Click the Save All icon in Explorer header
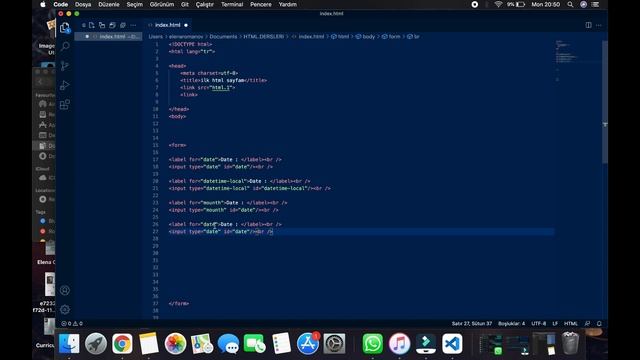640x360 pixels. (x=112, y=25)
